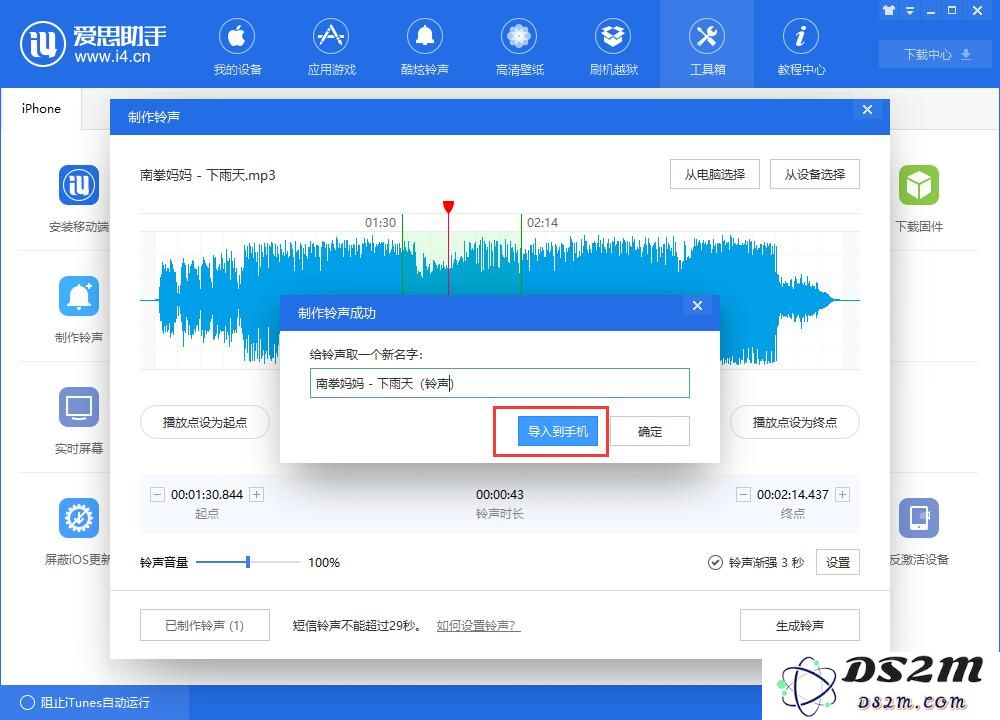Click 设置 button beside fade-in option
The width and height of the screenshot is (1000, 720).
[838, 562]
